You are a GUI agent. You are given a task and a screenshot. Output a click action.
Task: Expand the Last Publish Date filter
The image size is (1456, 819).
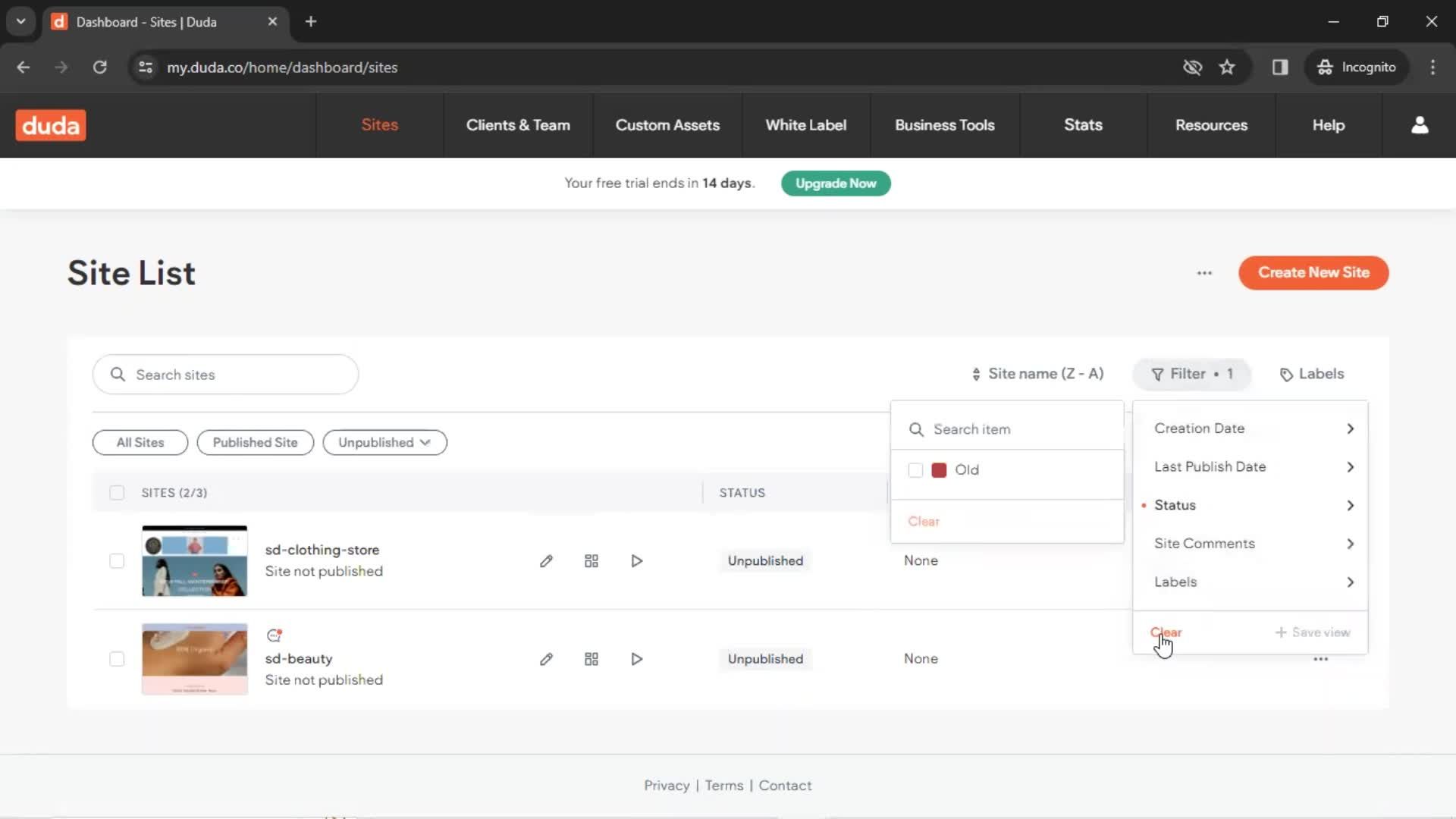[x=1250, y=467]
